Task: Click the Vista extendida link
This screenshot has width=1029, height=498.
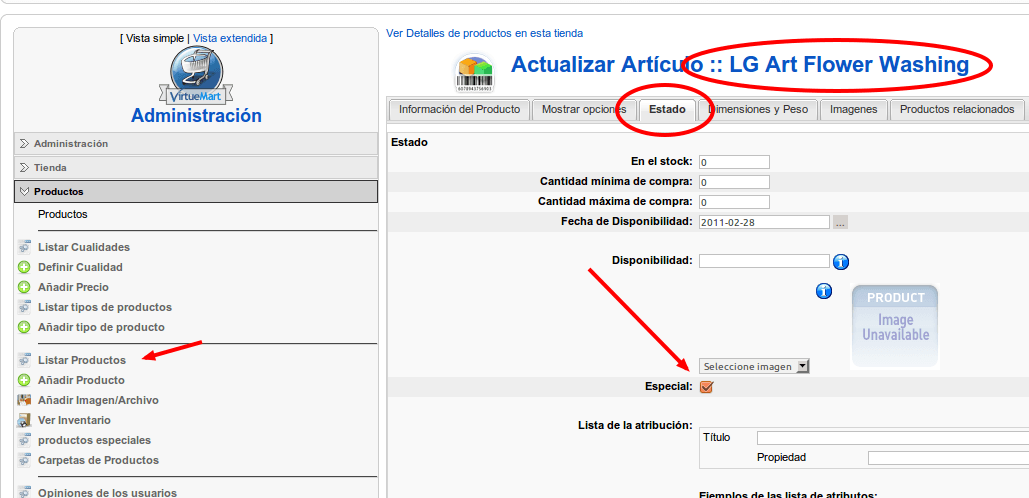Action: coord(230,39)
